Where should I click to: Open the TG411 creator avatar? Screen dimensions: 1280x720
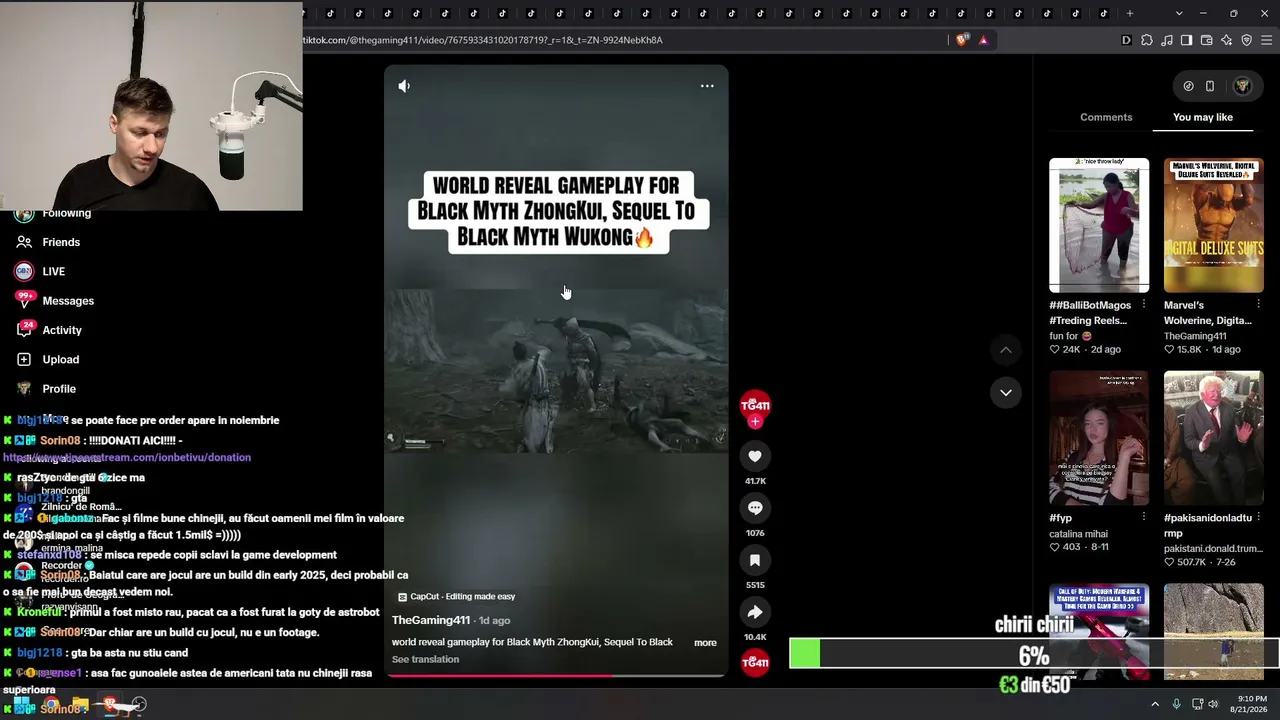point(755,404)
